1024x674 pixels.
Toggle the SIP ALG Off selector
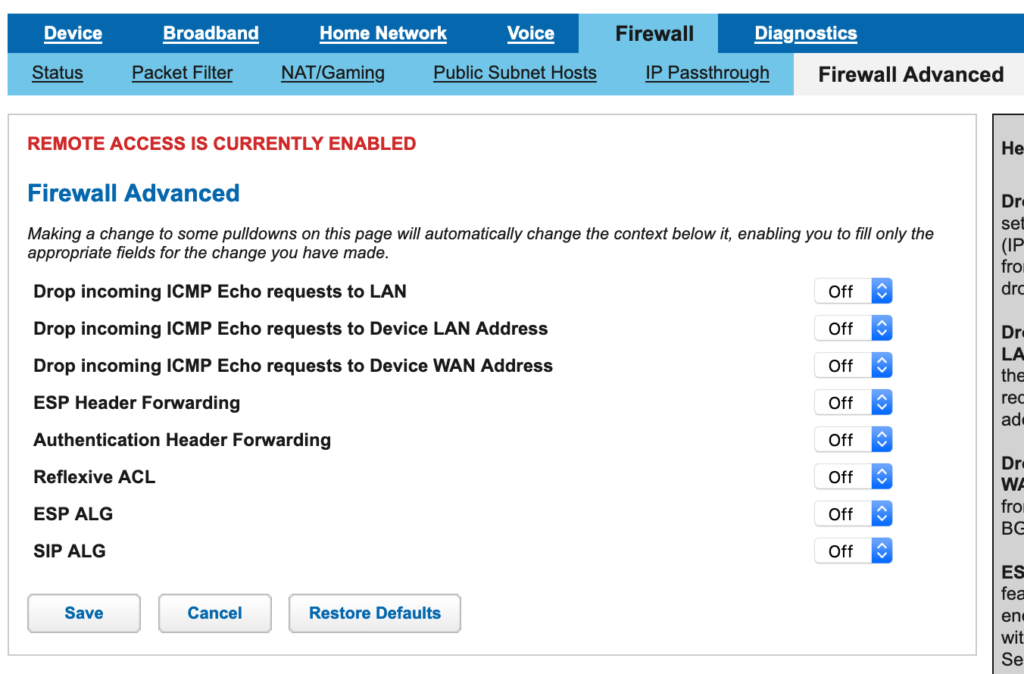[x=853, y=551]
